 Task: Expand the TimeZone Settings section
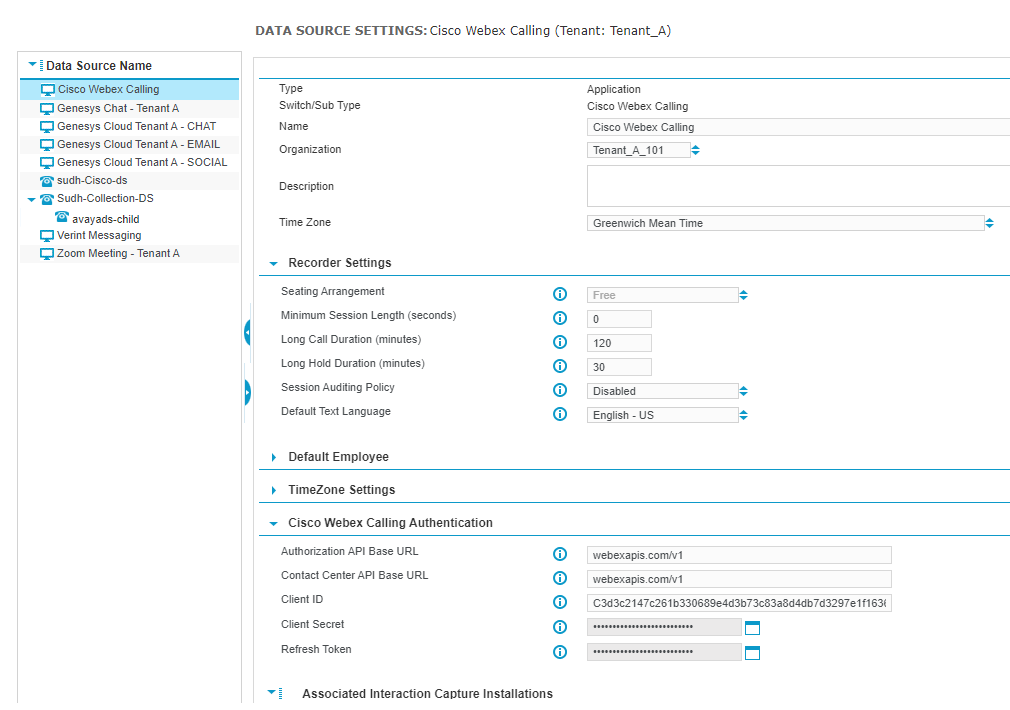tap(273, 489)
